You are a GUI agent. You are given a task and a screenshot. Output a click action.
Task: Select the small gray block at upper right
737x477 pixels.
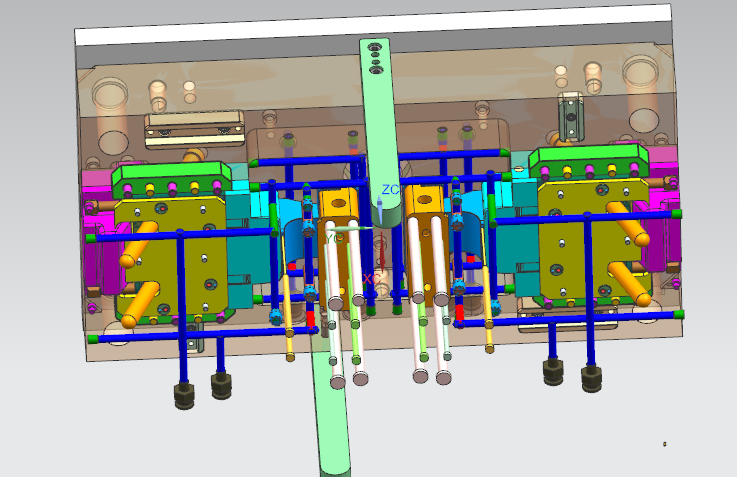(x=571, y=116)
